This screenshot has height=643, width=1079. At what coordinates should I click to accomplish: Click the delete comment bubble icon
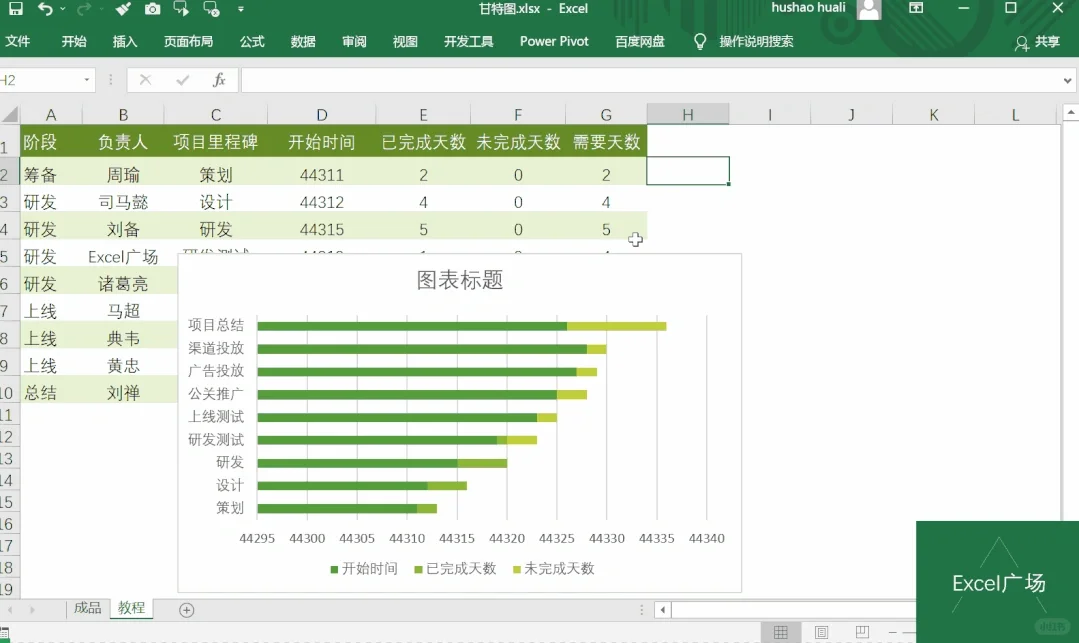(x=211, y=8)
